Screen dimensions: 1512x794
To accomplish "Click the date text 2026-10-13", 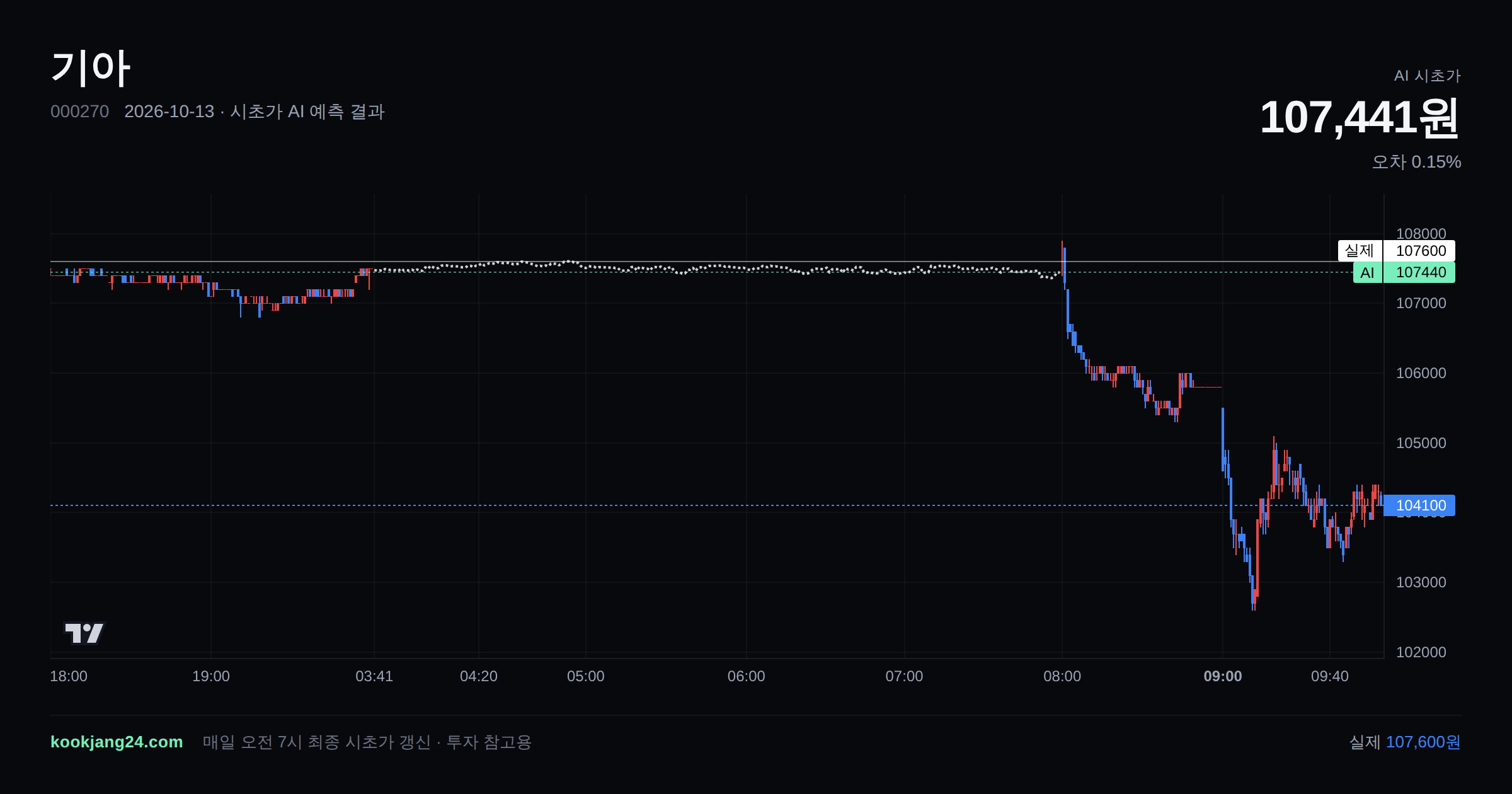I will 169,112.
